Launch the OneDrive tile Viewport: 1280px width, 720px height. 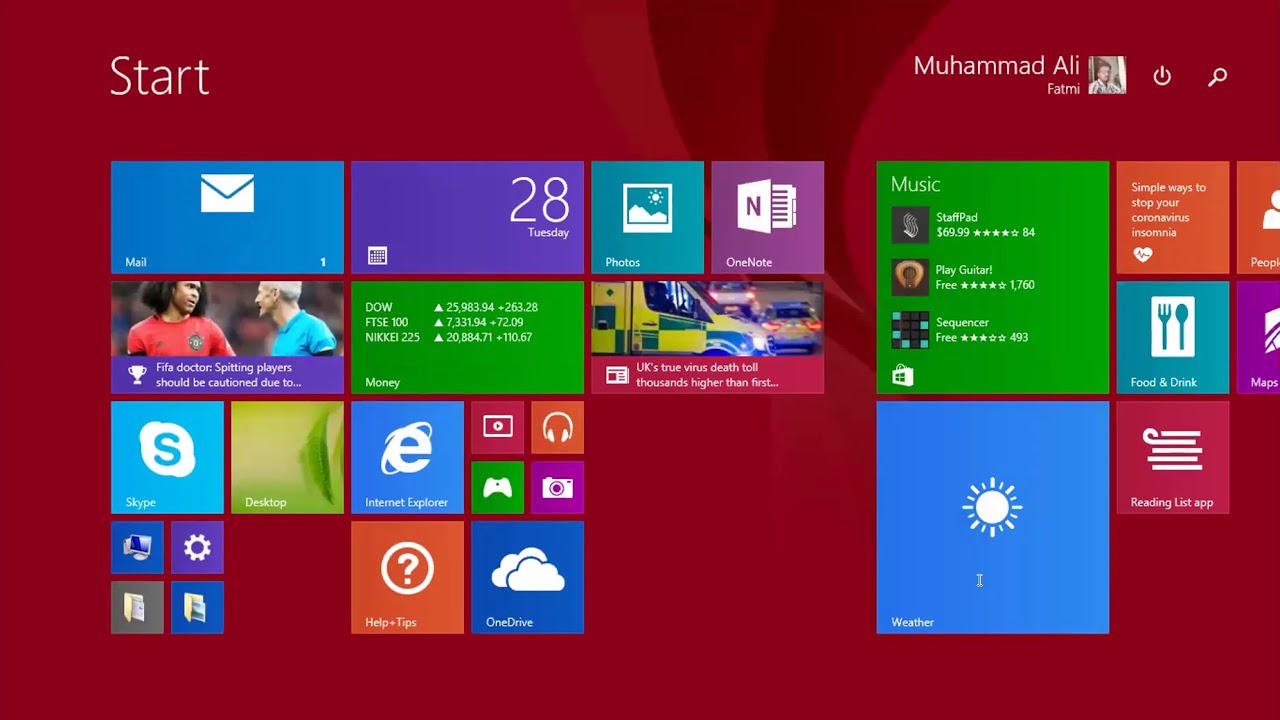(x=527, y=577)
